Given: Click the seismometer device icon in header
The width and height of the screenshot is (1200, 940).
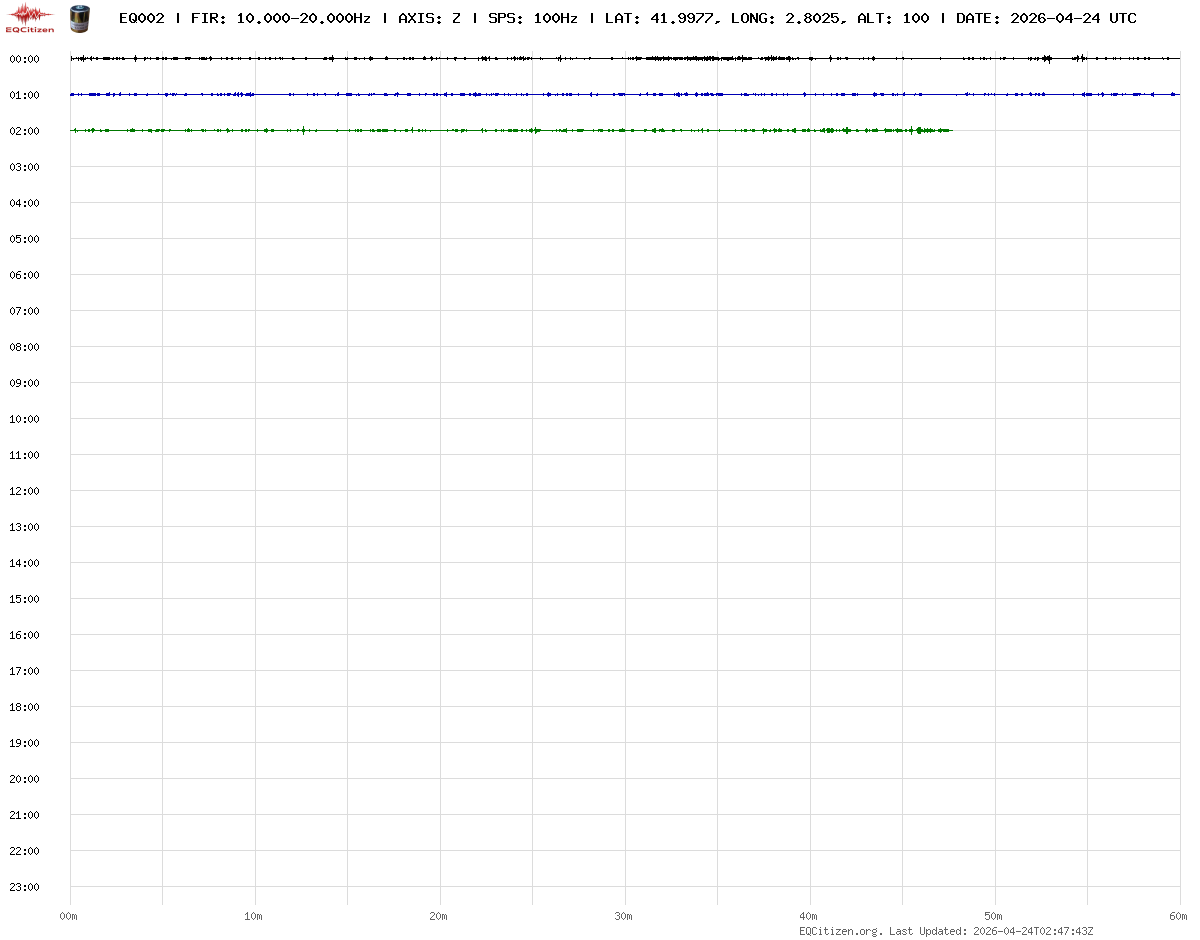Looking at the screenshot, I should [x=80, y=18].
